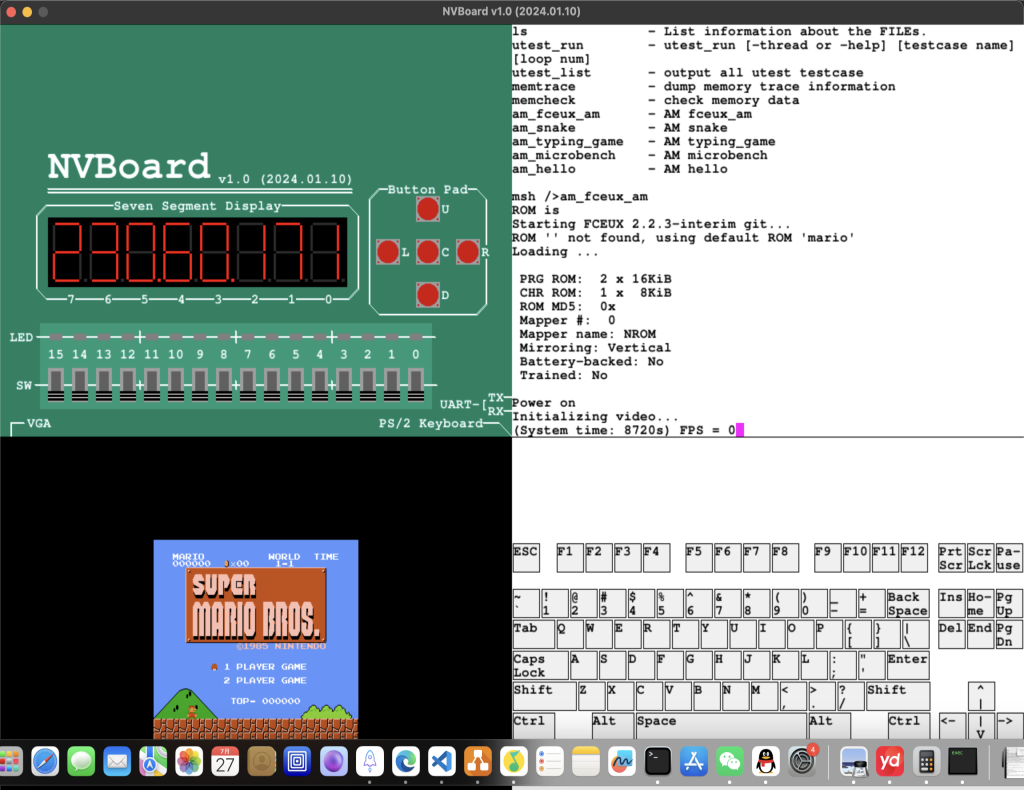Click "2 PLAYER GAME" in Mario screen
This screenshot has height=790, width=1024.
(265, 680)
